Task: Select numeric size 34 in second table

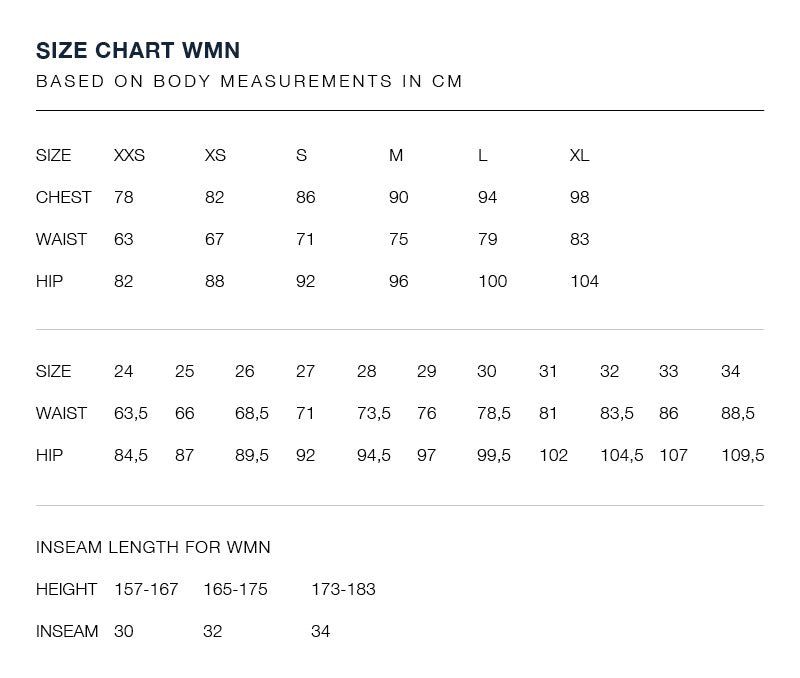Action: click(730, 371)
